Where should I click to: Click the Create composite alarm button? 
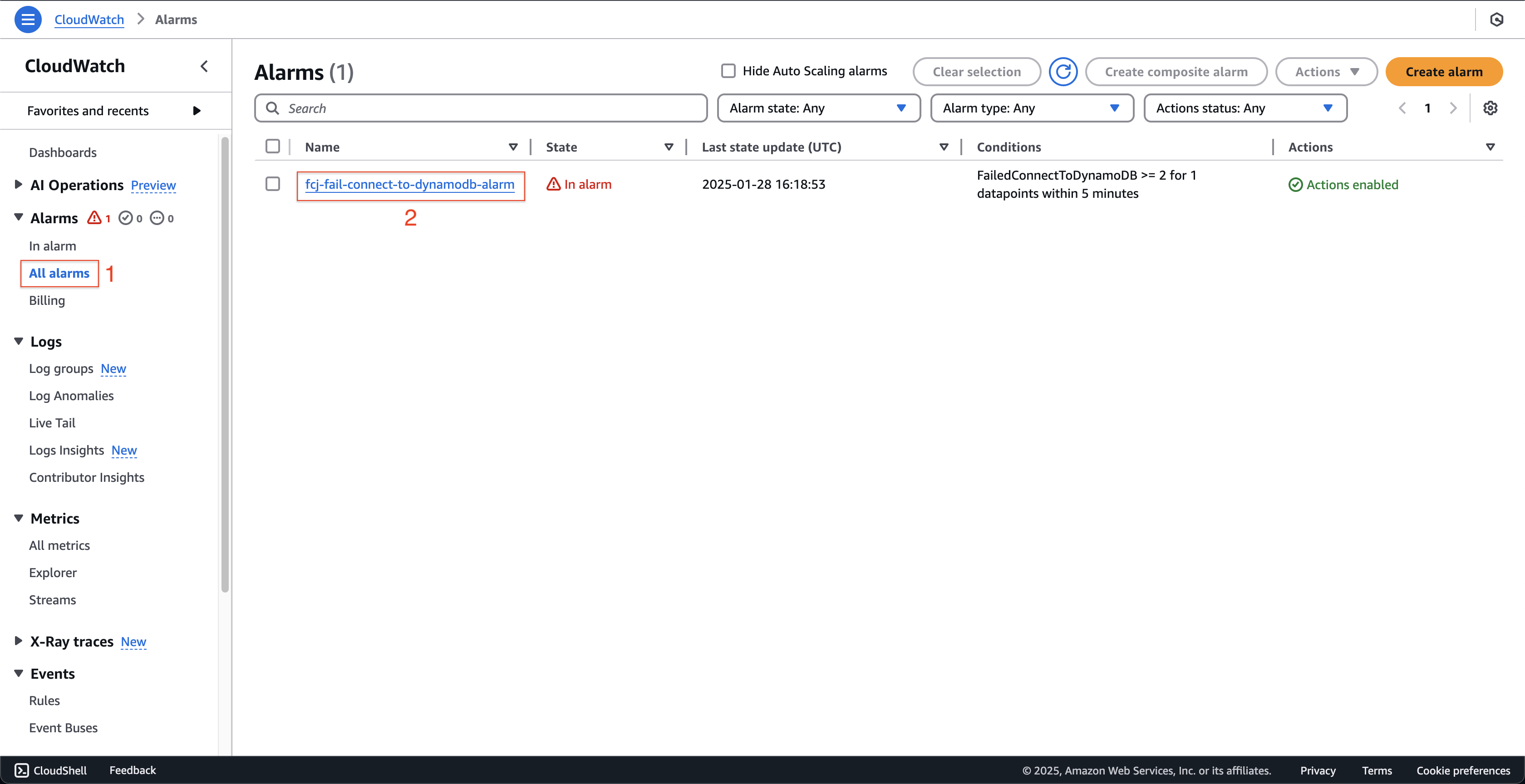1176,71
